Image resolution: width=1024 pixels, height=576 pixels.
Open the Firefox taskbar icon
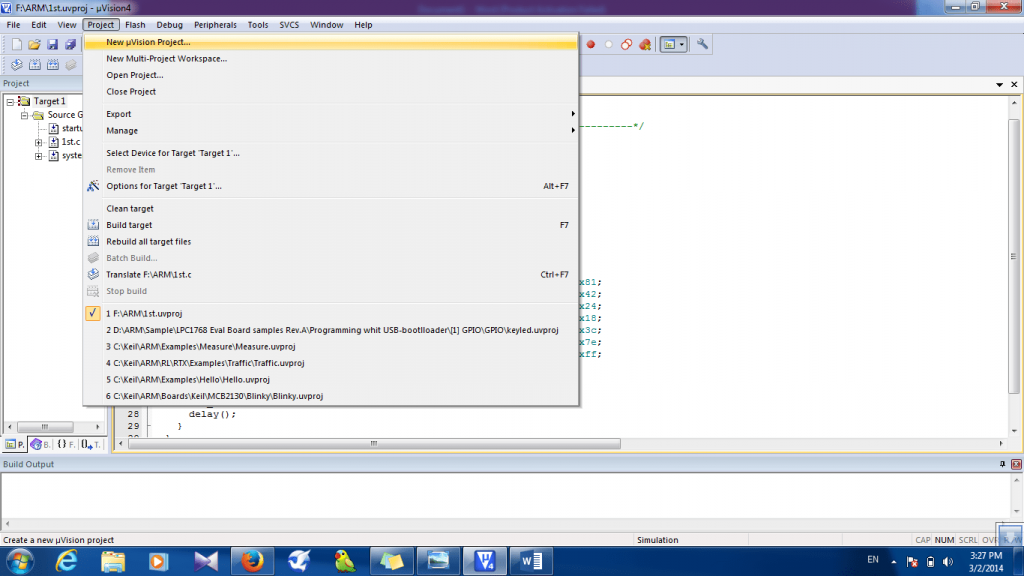252,561
